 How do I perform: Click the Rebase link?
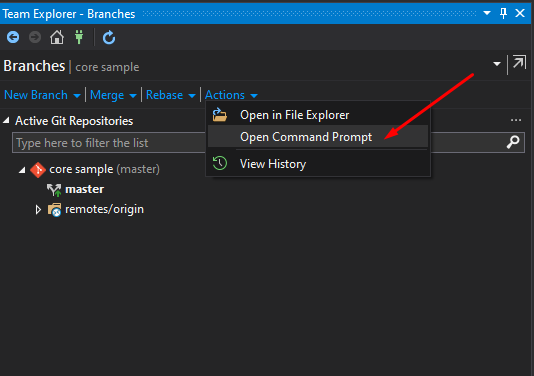pyautogui.click(x=164, y=95)
